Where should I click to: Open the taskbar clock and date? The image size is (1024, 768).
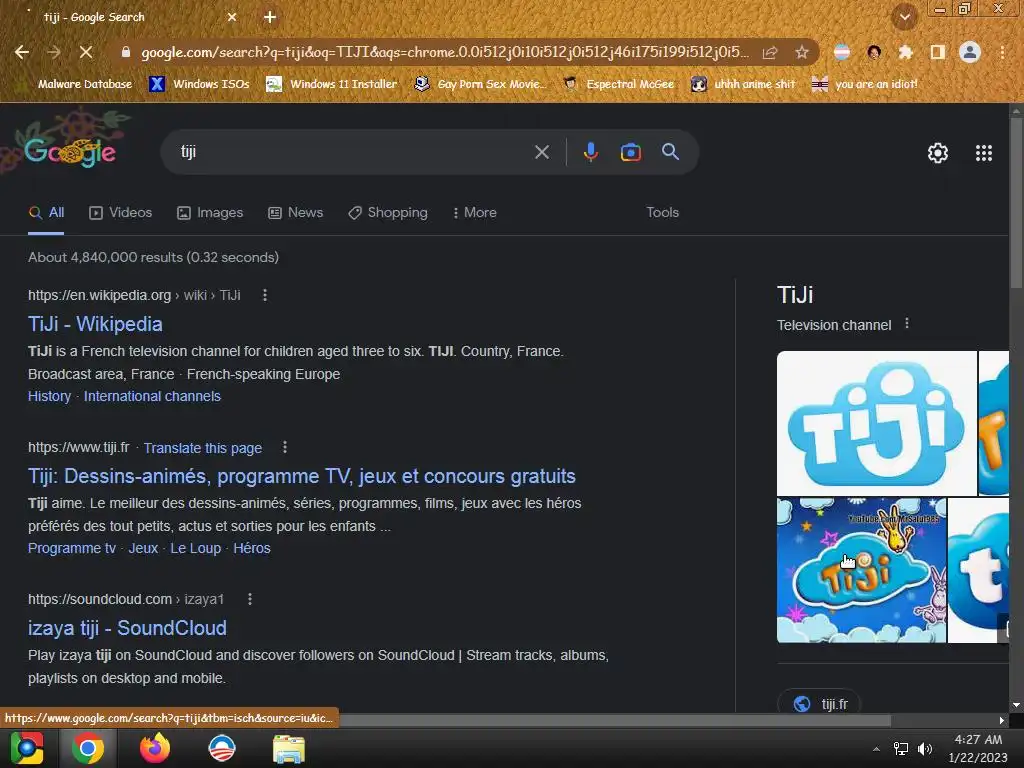(978, 748)
